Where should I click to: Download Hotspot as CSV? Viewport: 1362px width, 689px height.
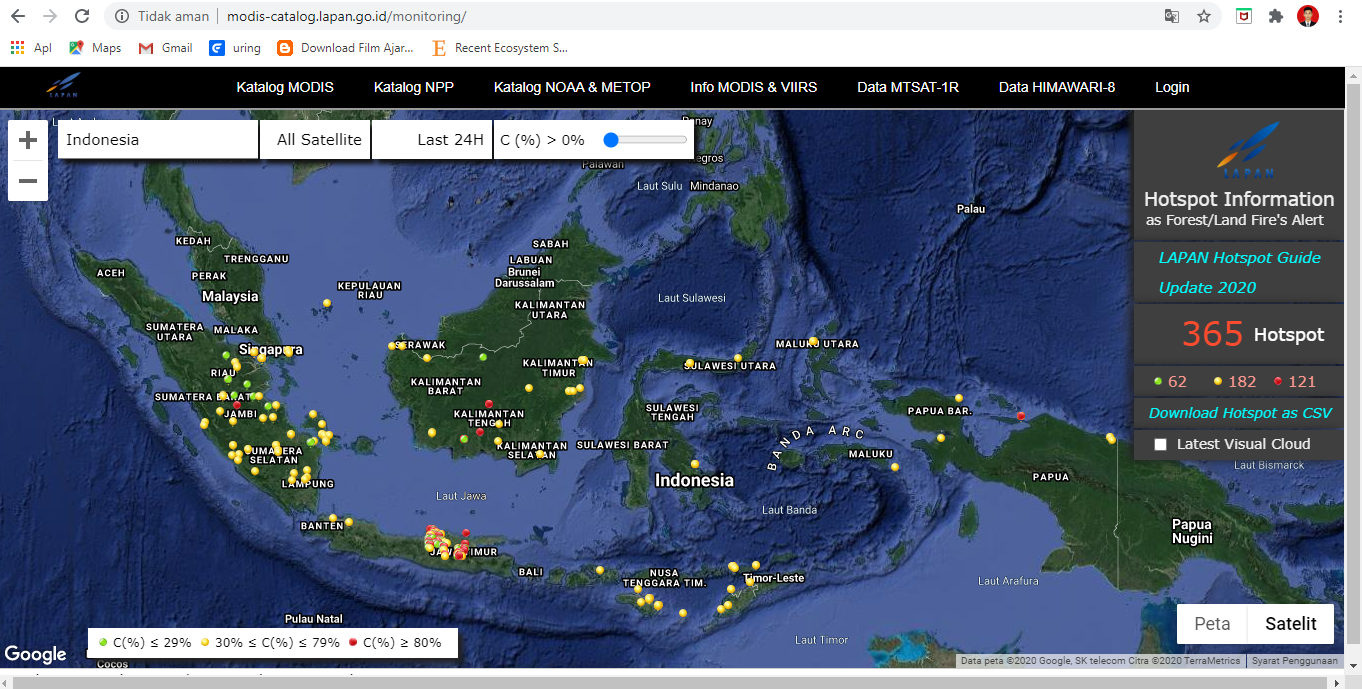click(1240, 413)
